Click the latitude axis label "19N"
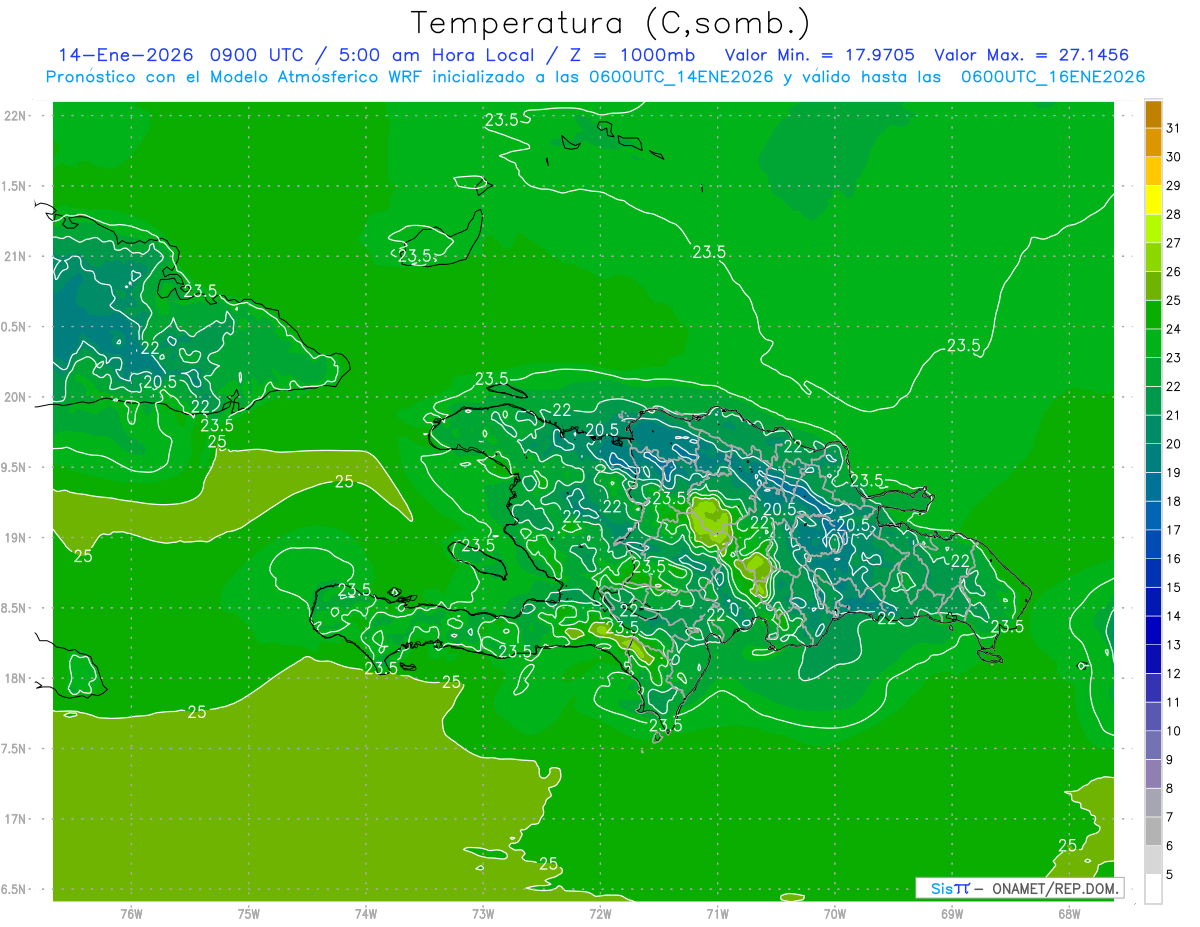 click(16, 538)
